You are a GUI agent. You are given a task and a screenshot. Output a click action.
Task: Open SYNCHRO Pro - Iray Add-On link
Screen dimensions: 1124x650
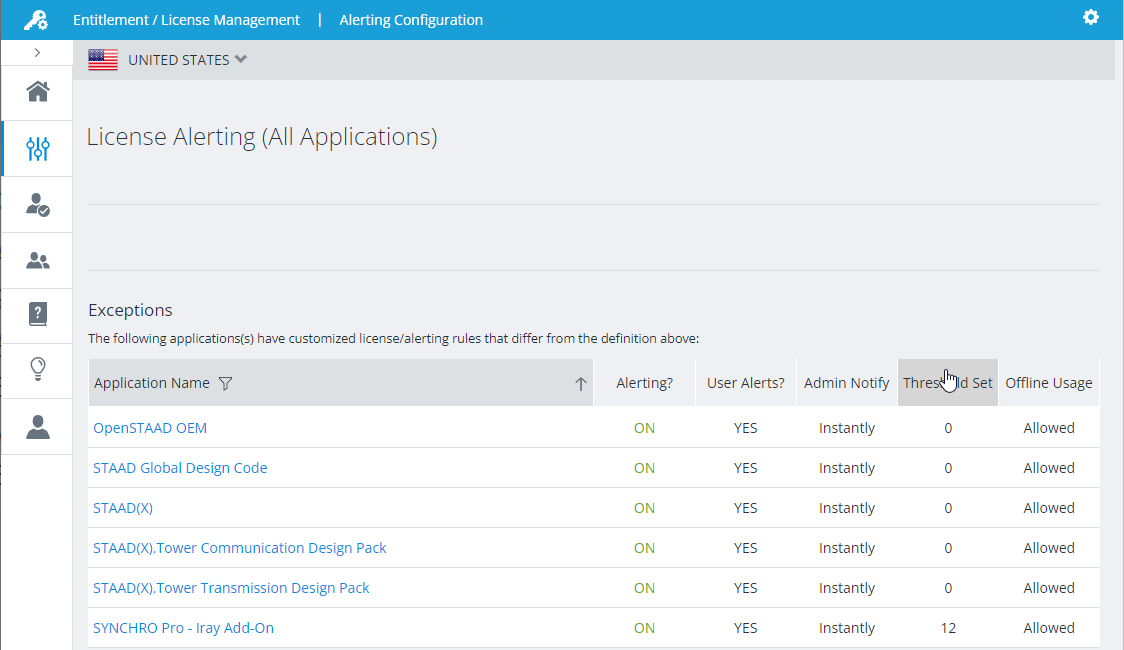coord(183,628)
